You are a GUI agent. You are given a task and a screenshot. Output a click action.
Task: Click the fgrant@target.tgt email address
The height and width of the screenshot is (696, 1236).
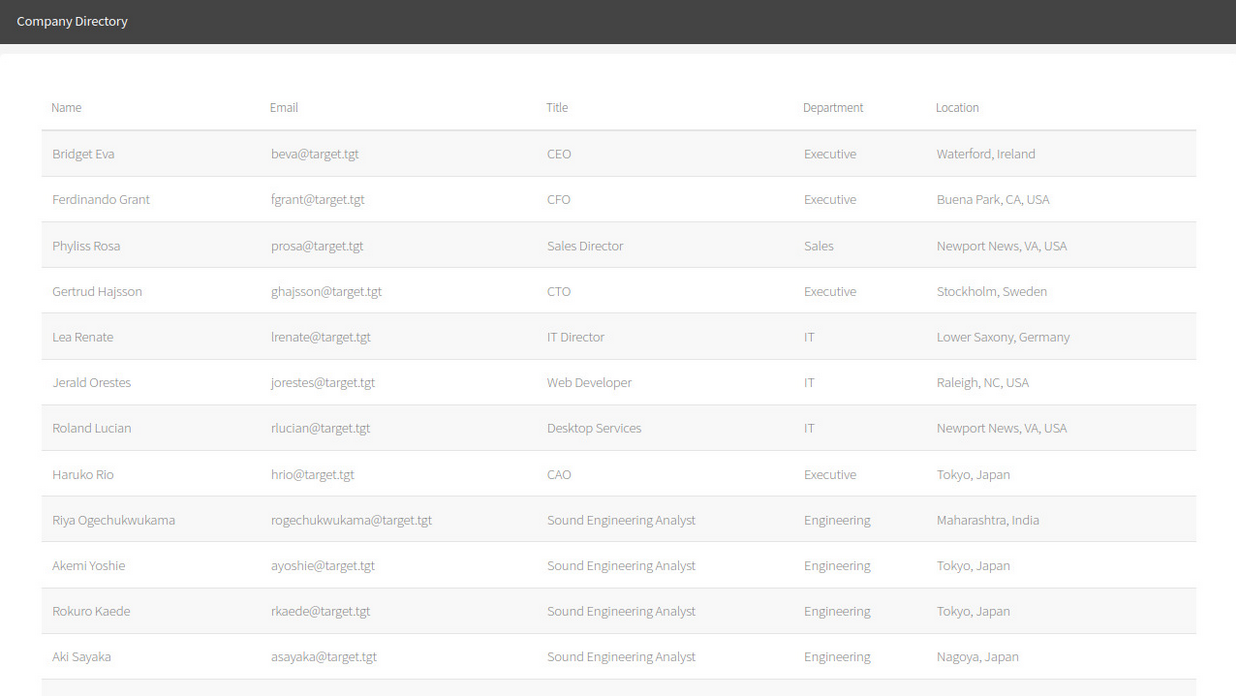(x=318, y=200)
